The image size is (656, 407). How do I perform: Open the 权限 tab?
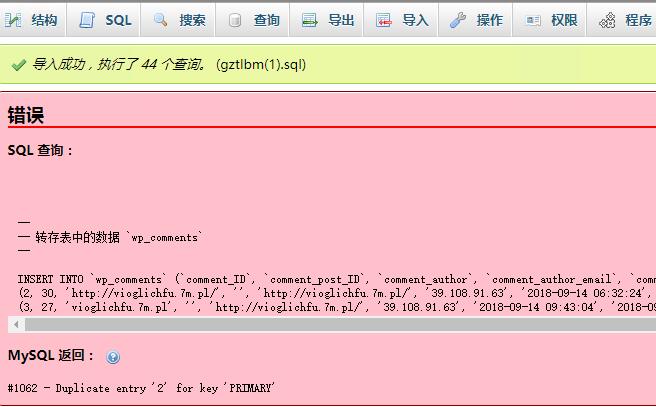pos(563,20)
